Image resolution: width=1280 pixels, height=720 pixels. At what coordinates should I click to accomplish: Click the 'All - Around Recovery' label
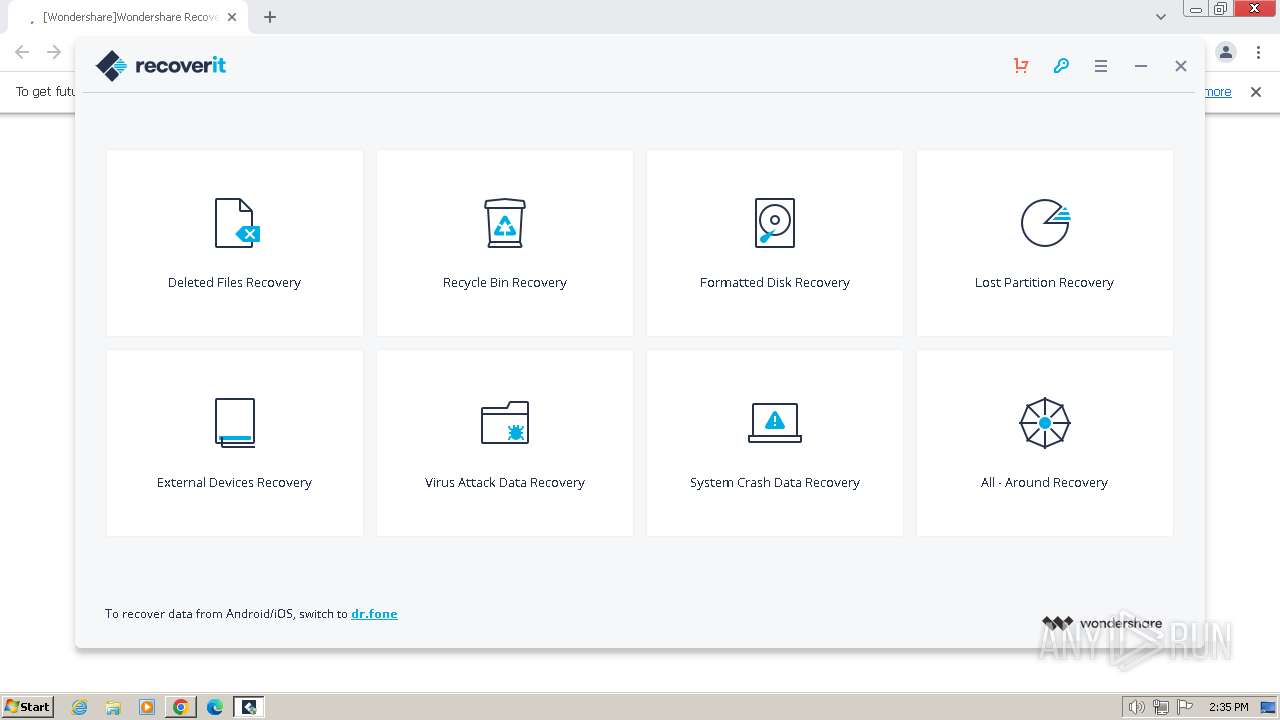coord(1045,483)
